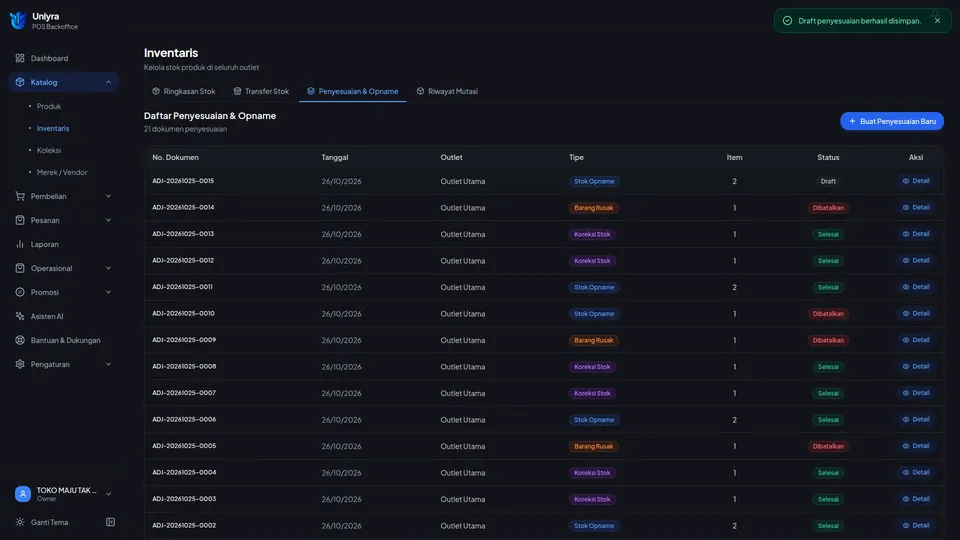
Task: Open Detail for ADJ-20261025-0004
Action: tap(916, 473)
